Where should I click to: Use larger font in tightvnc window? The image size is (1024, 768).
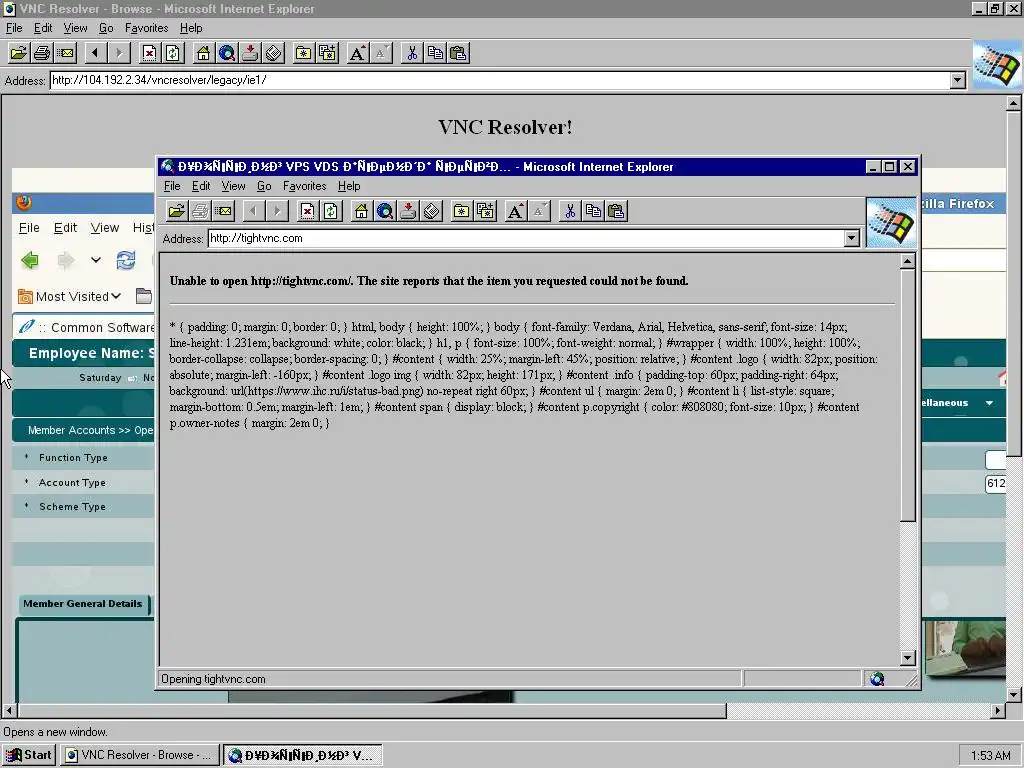click(x=515, y=211)
